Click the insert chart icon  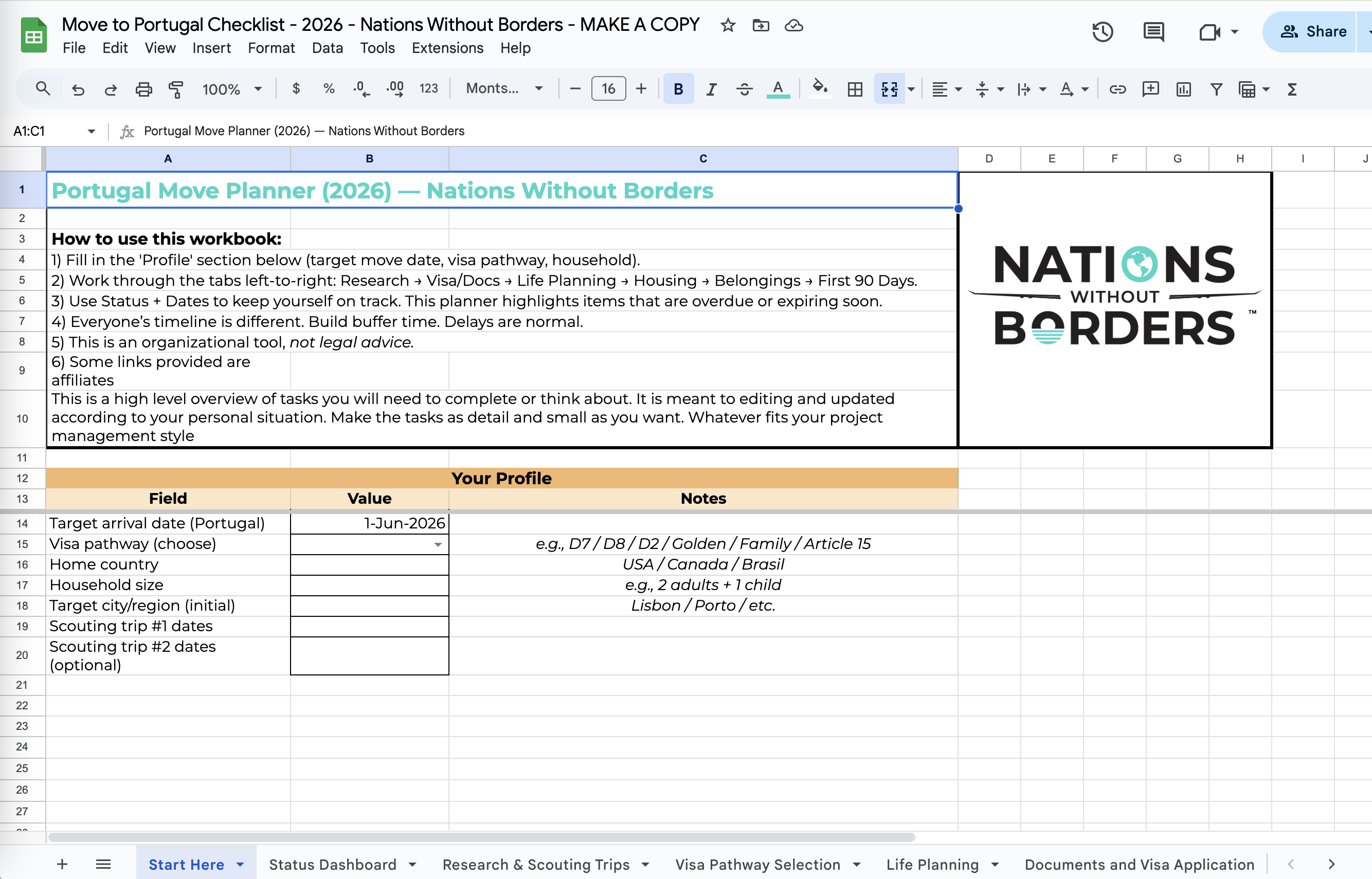[x=1184, y=89]
